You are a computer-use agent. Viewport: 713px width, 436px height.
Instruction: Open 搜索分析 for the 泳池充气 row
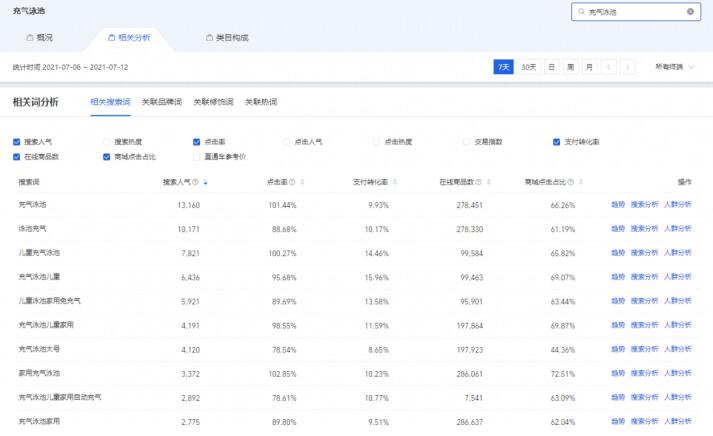644,229
